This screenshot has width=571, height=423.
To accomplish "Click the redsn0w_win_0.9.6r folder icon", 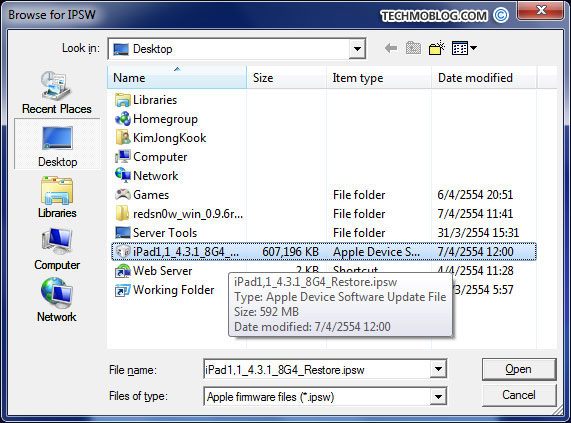I will click(123, 213).
